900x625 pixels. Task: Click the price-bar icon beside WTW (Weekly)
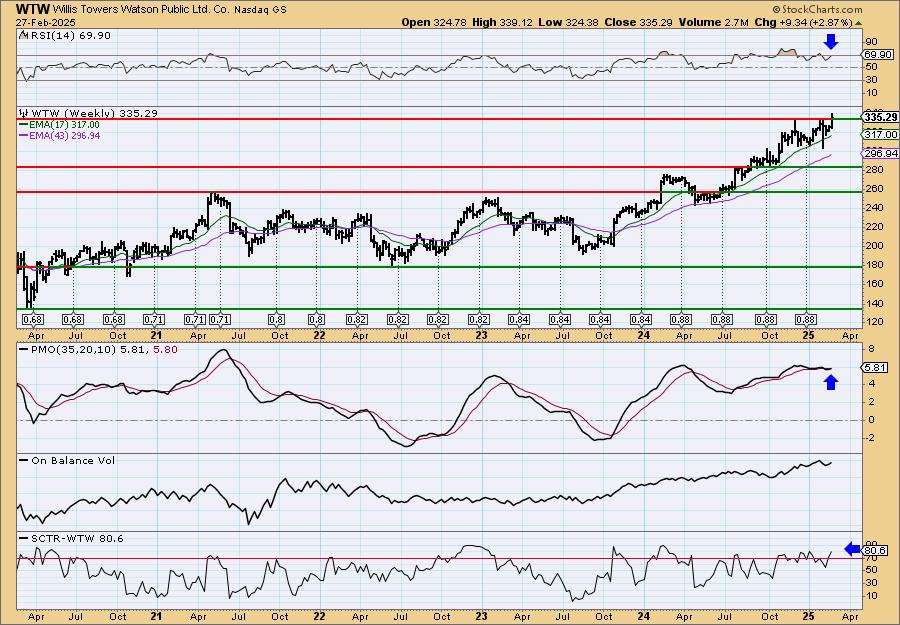coord(24,113)
